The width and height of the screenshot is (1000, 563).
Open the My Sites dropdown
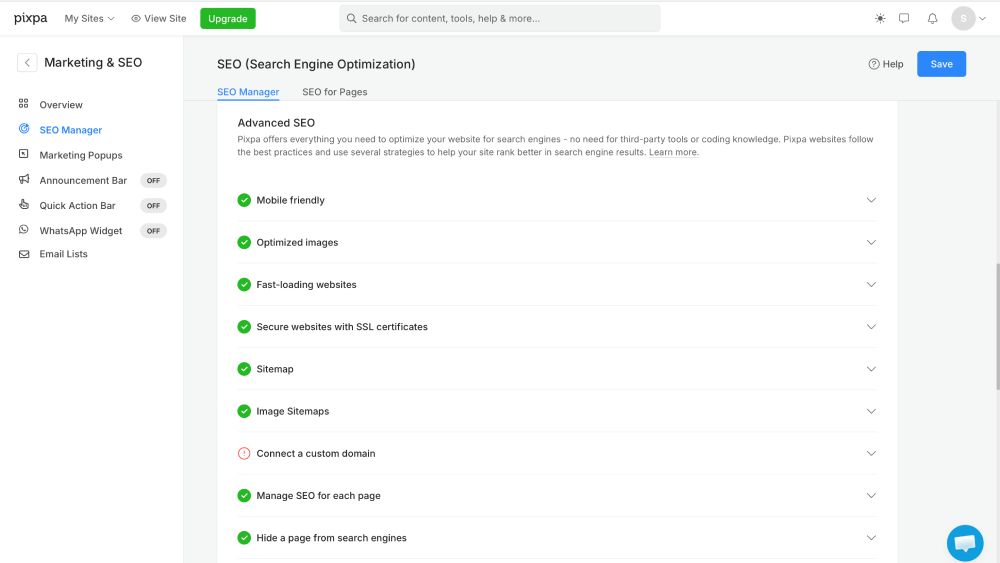(x=89, y=18)
